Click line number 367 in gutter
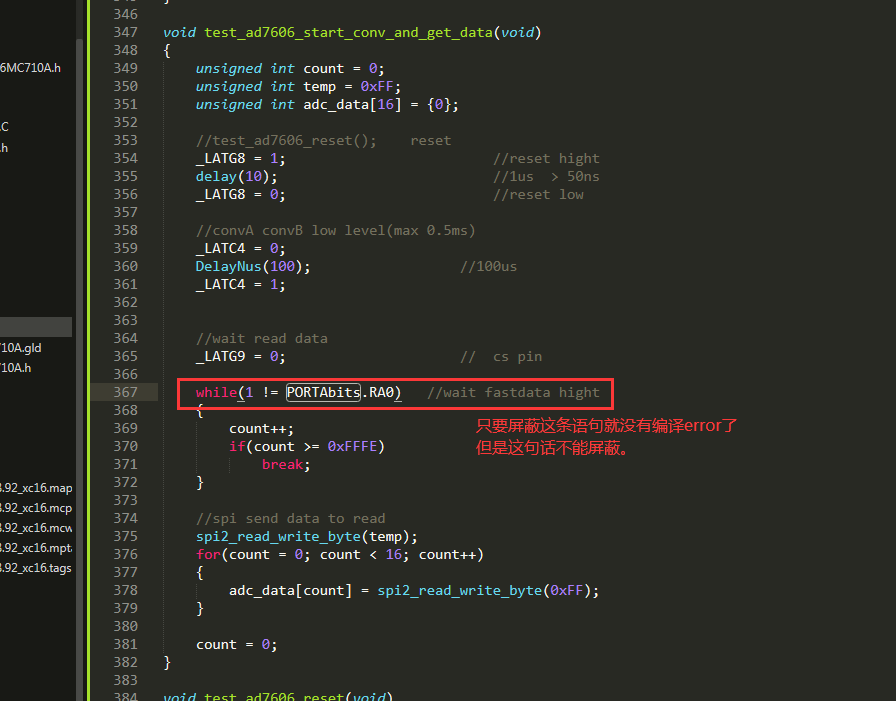The width and height of the screenshot is (896, 701). click(x=125, y=392)
